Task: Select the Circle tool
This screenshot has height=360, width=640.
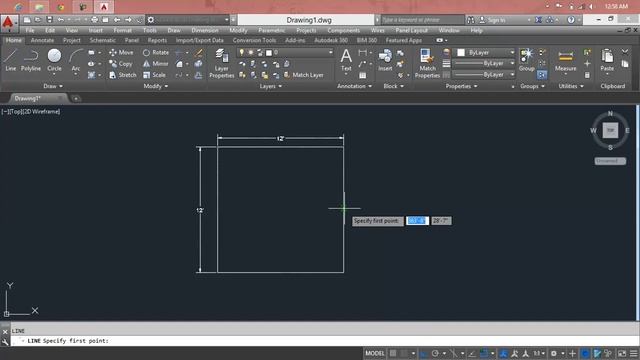Action: pyautogui.click(x=54, y=60)
